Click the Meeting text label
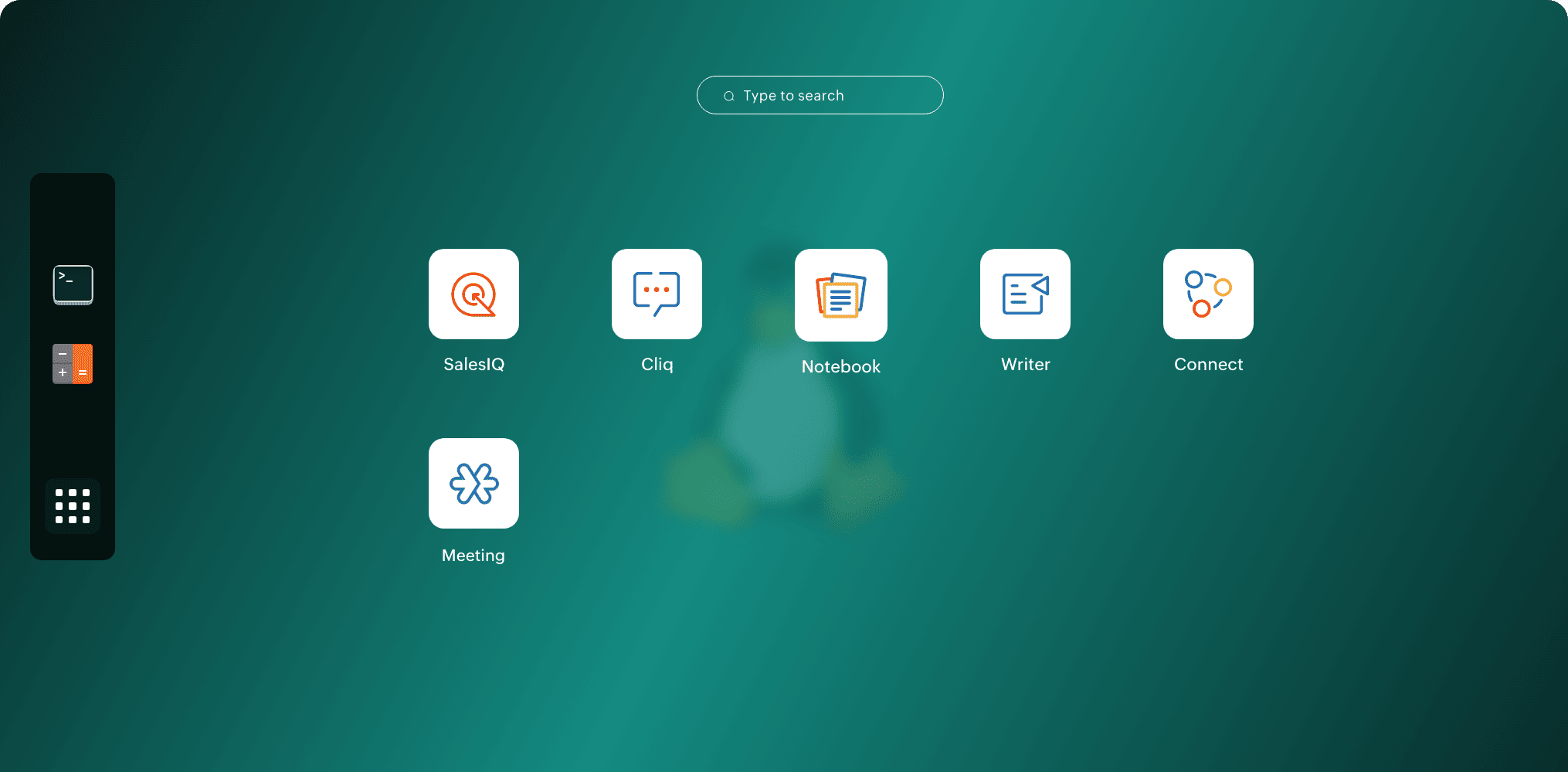This screenshot has height=772, width=1568. 473,555
